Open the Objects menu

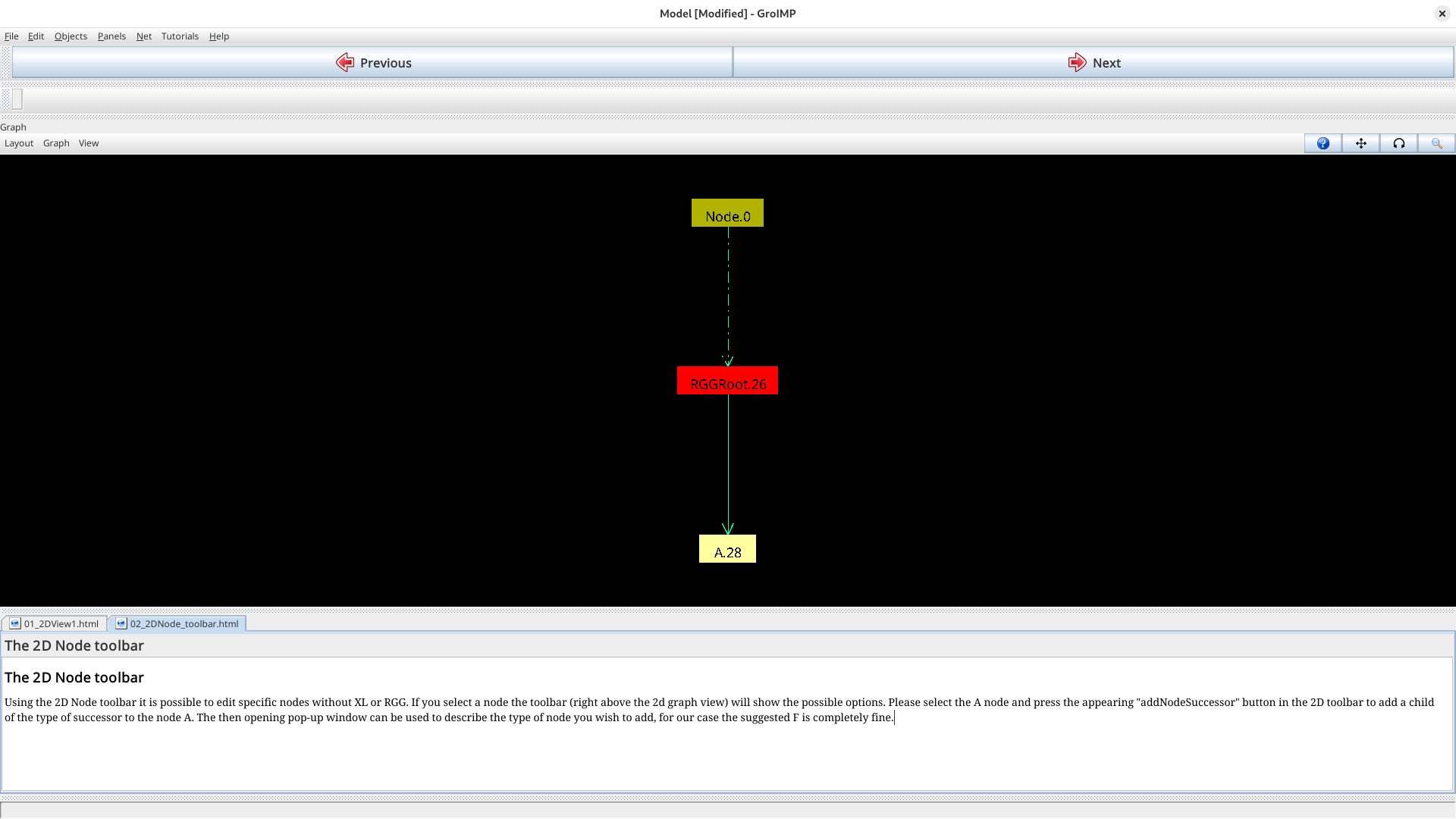tap(71, 36)
